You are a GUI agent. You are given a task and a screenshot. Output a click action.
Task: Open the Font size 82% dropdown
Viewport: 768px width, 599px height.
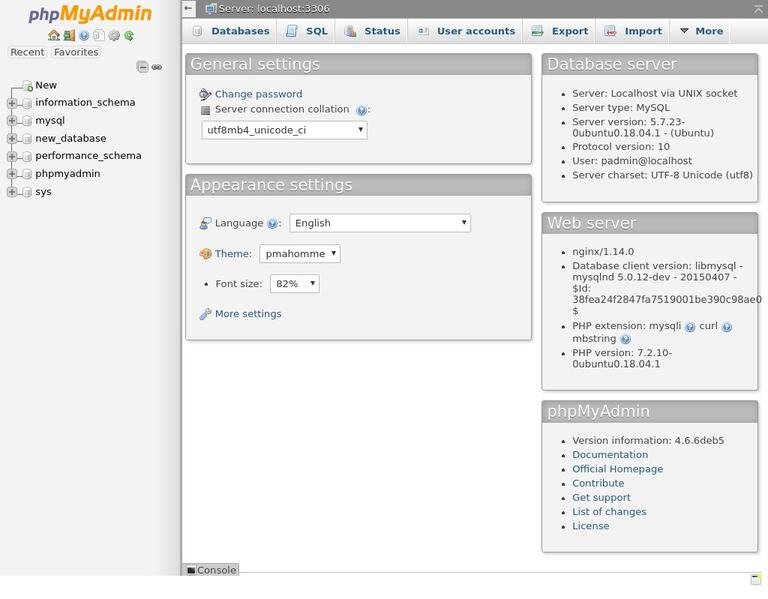(295, 284)
